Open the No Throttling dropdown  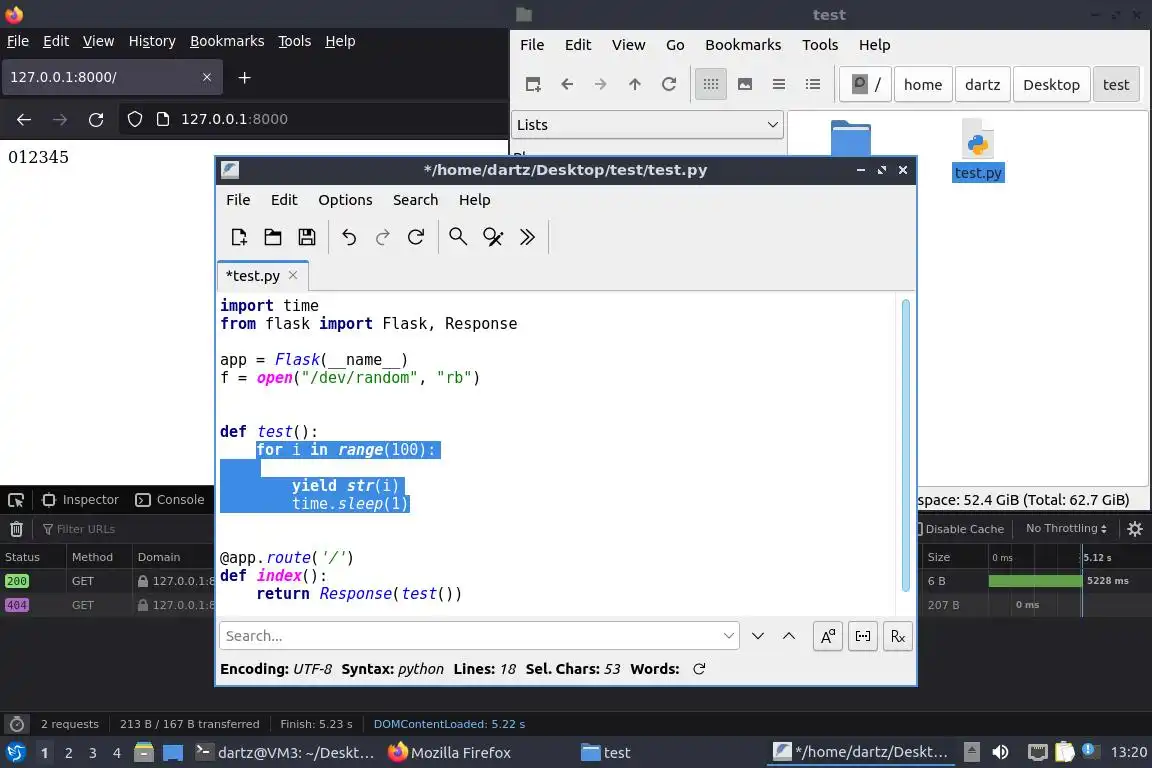(1066, 528)
